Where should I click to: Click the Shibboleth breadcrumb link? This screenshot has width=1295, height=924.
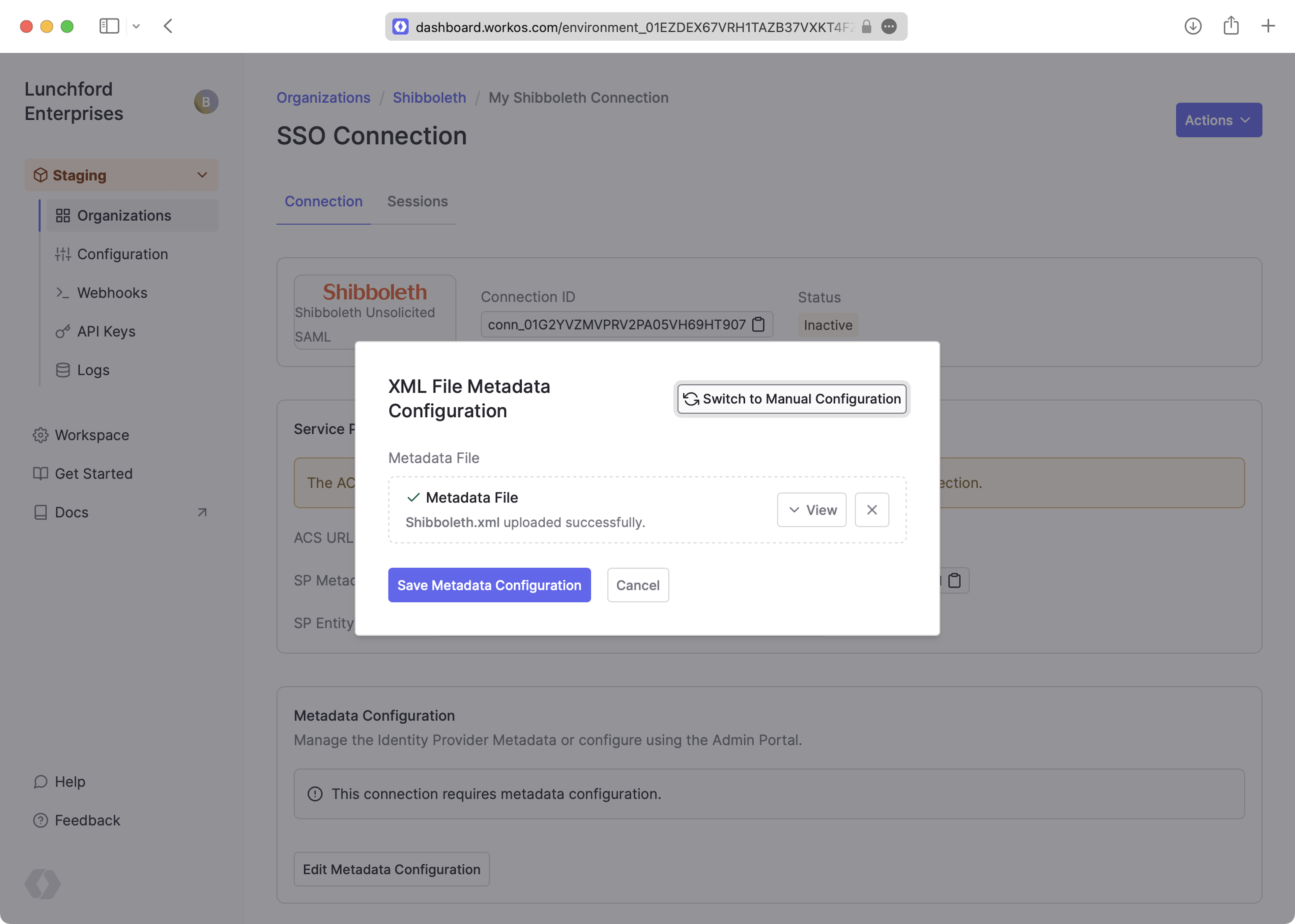(429, 97)
